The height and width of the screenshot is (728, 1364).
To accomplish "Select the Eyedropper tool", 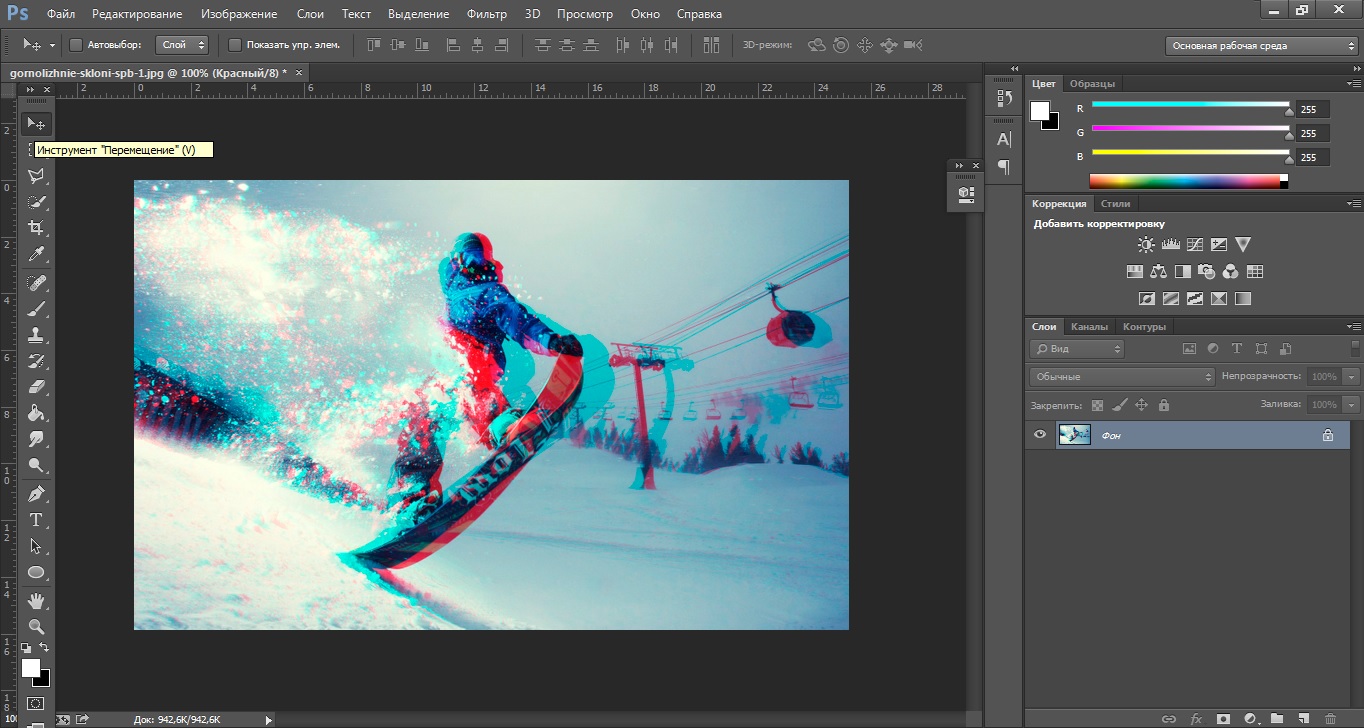I will 36,254.
